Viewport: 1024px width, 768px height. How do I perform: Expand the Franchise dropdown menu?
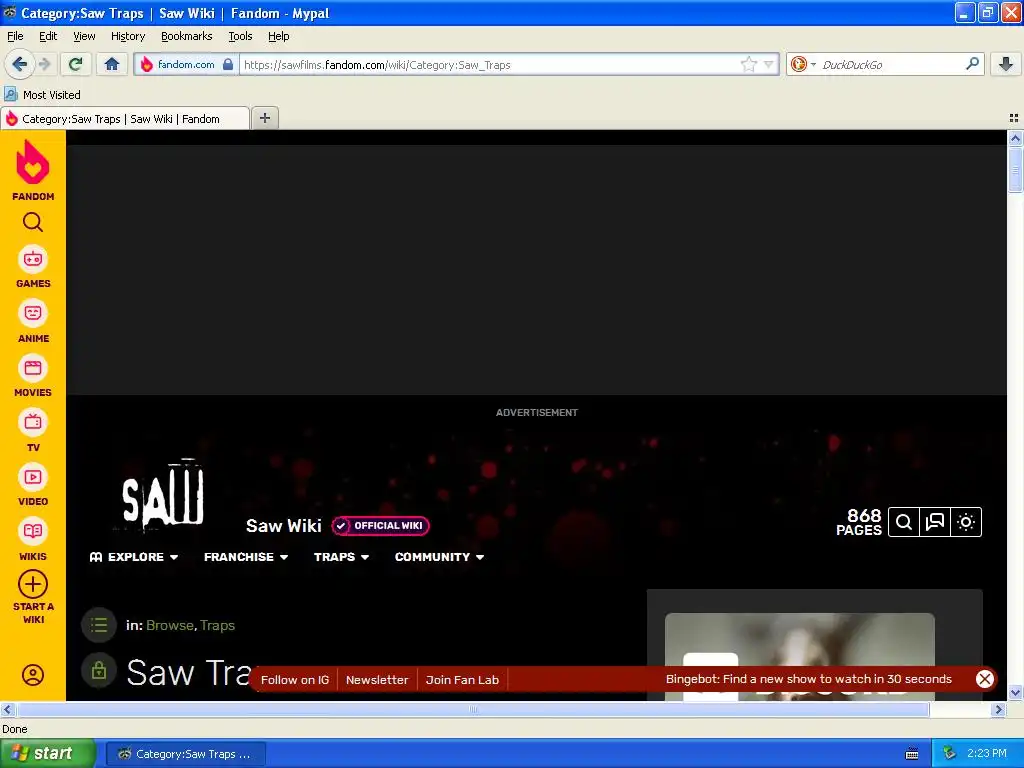tap(246, 557)
